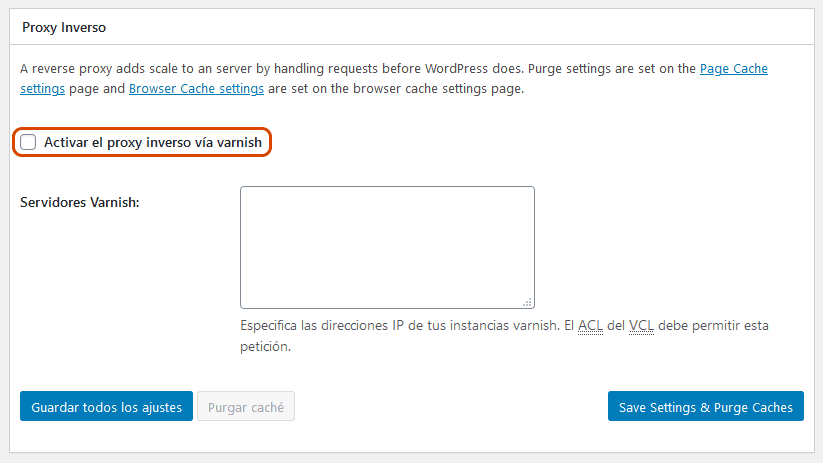Click the word 'petición.' under the text area

point(265,347)
